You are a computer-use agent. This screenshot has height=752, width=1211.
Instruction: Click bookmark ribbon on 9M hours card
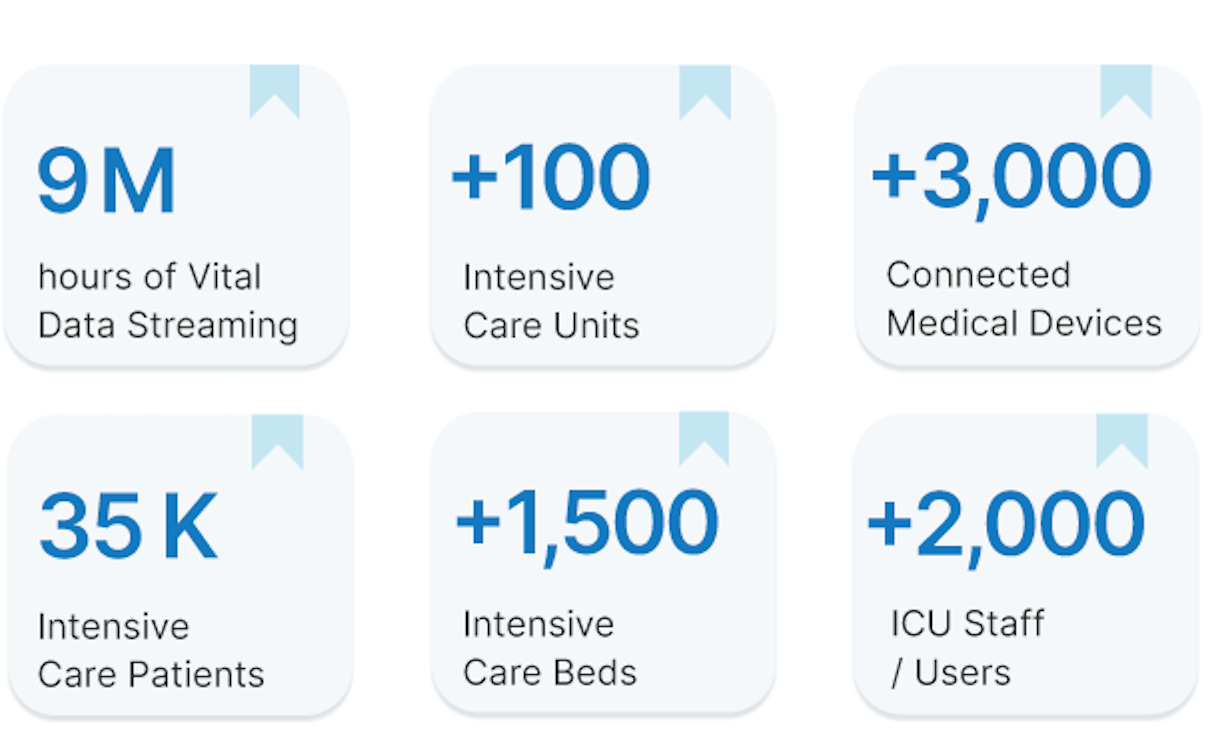[274, 92]
